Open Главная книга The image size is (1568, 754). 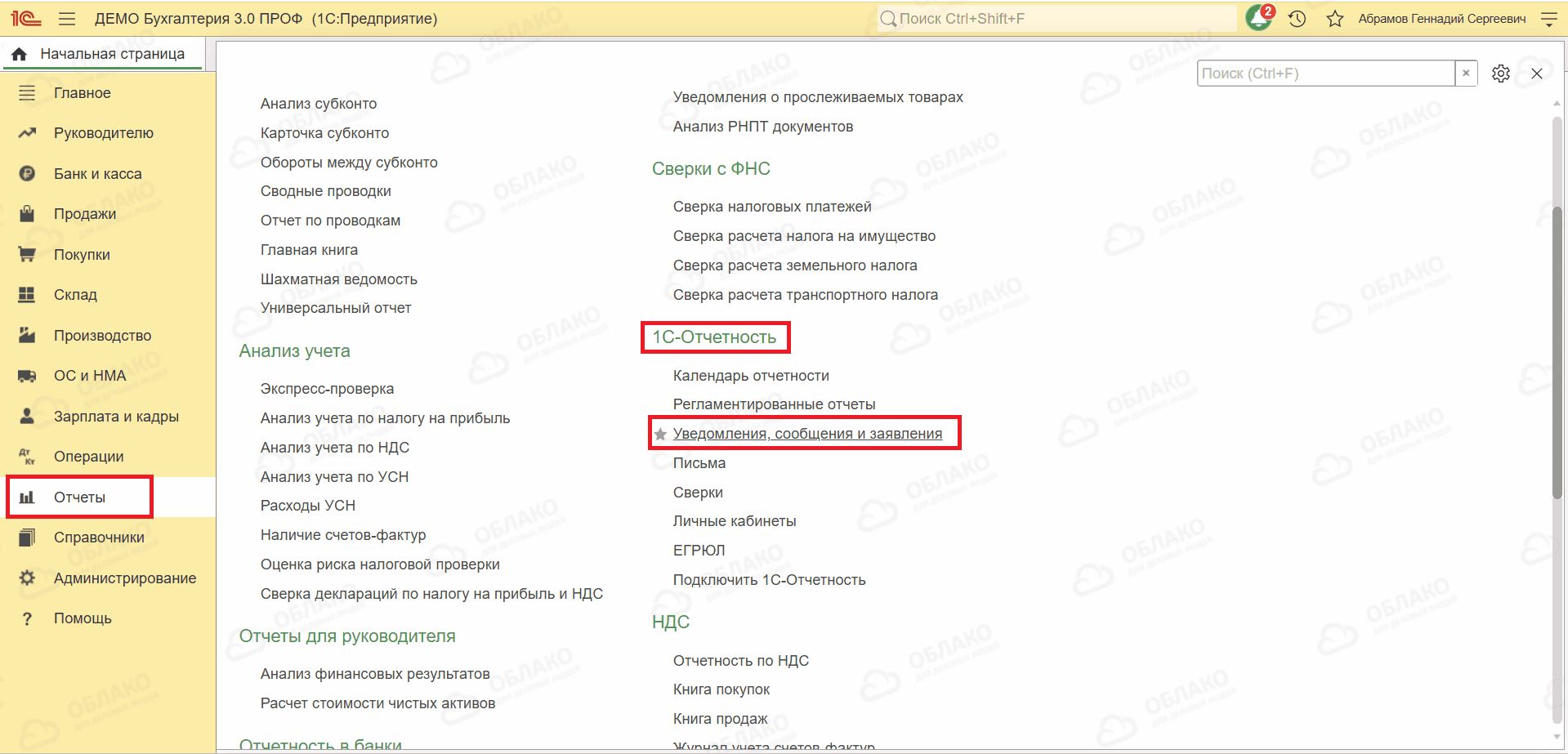(x=309, y=250)
